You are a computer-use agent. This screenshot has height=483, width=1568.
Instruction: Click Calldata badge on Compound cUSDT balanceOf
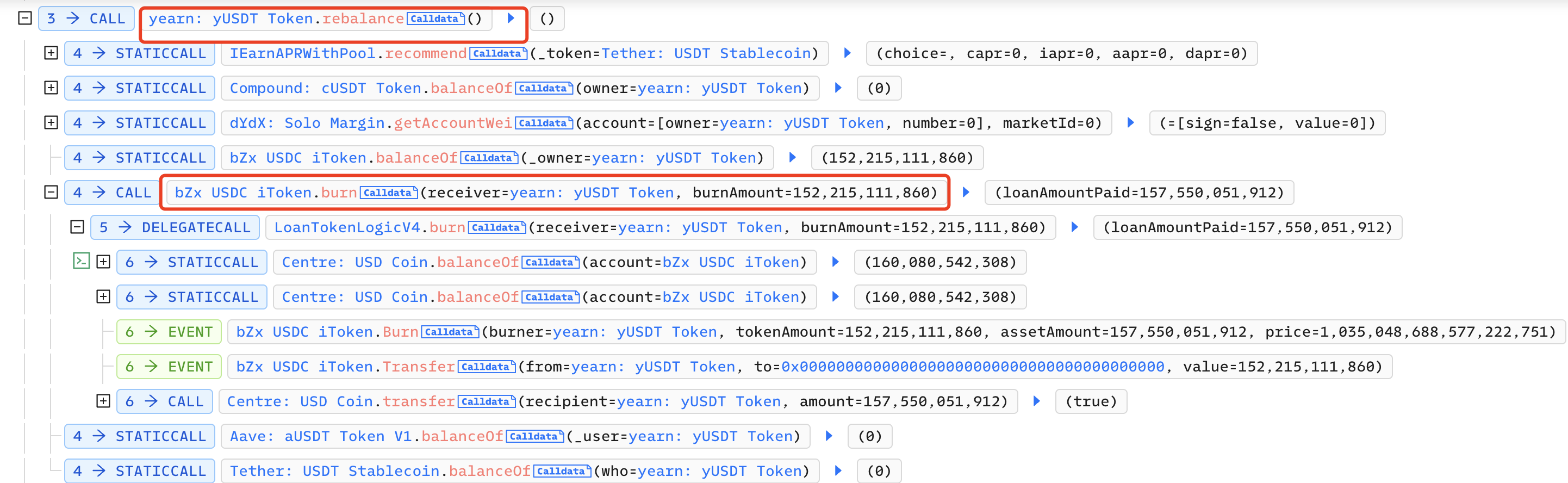[544, 88]
